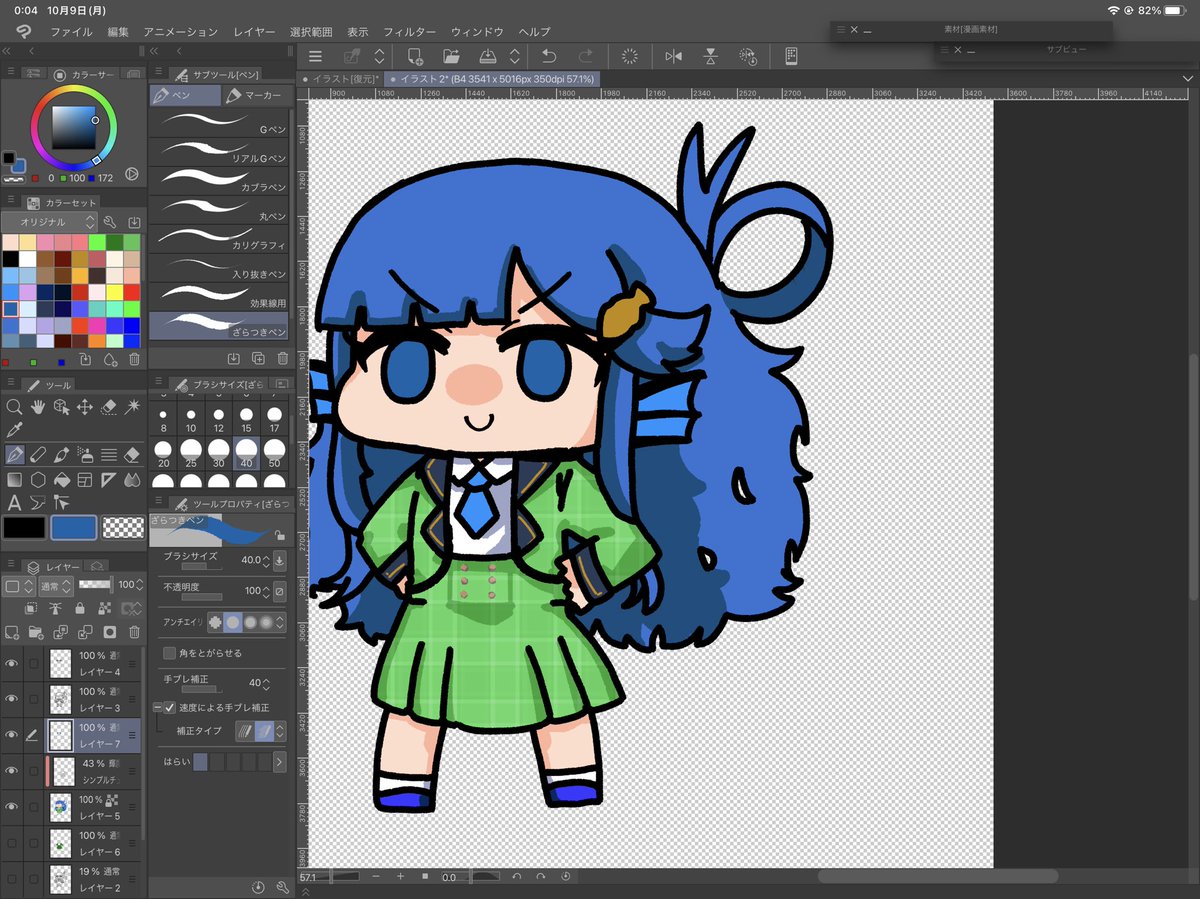Select the Operation object tool

pyautogui.click(x=61, y=406)
